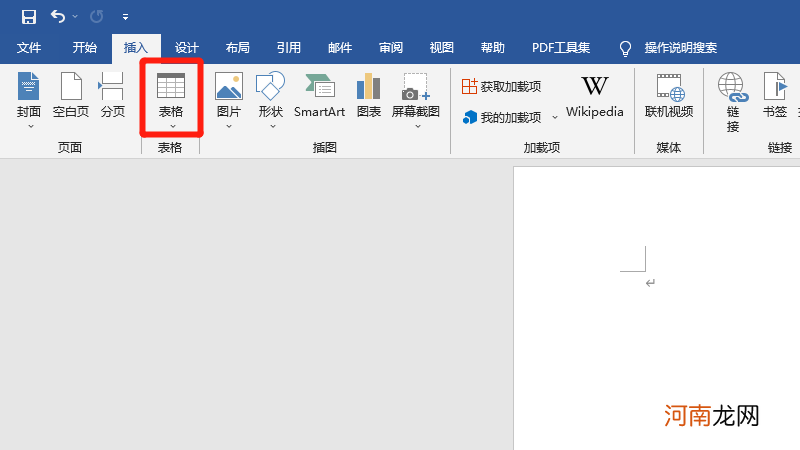This screenshot has width=800, height=450.
Task: Insert a 封面 cover page
Action: 29,94
